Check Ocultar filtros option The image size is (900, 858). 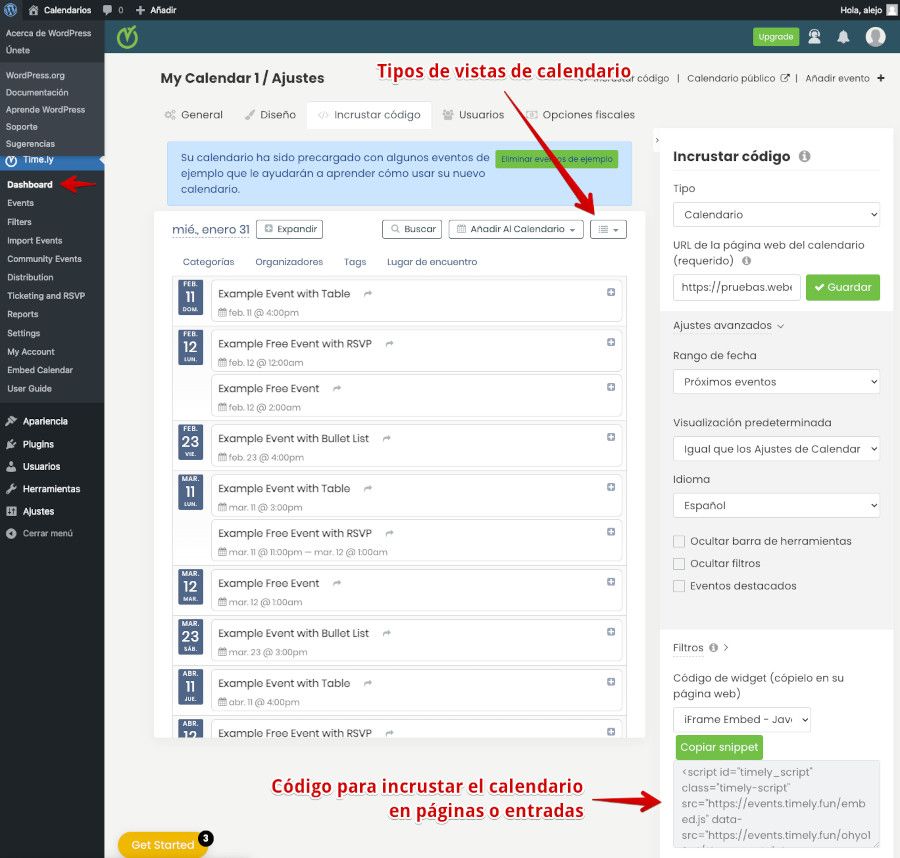click(679, 564)
